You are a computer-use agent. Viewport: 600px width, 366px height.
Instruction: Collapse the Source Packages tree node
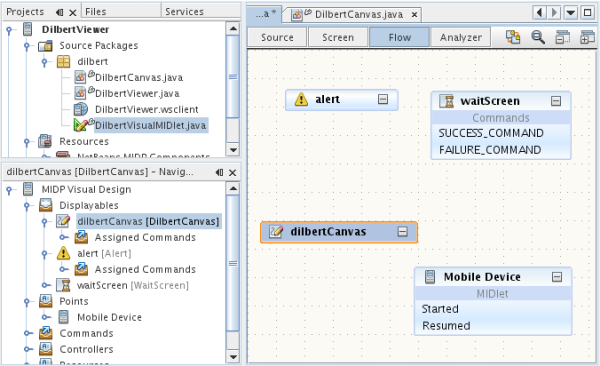[x=26, y=46]
